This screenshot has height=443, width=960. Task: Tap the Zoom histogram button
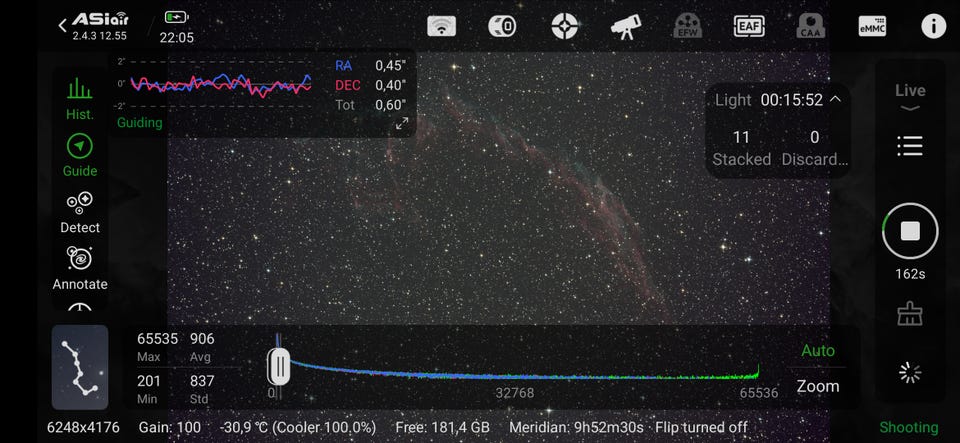[x=817, y=386]
